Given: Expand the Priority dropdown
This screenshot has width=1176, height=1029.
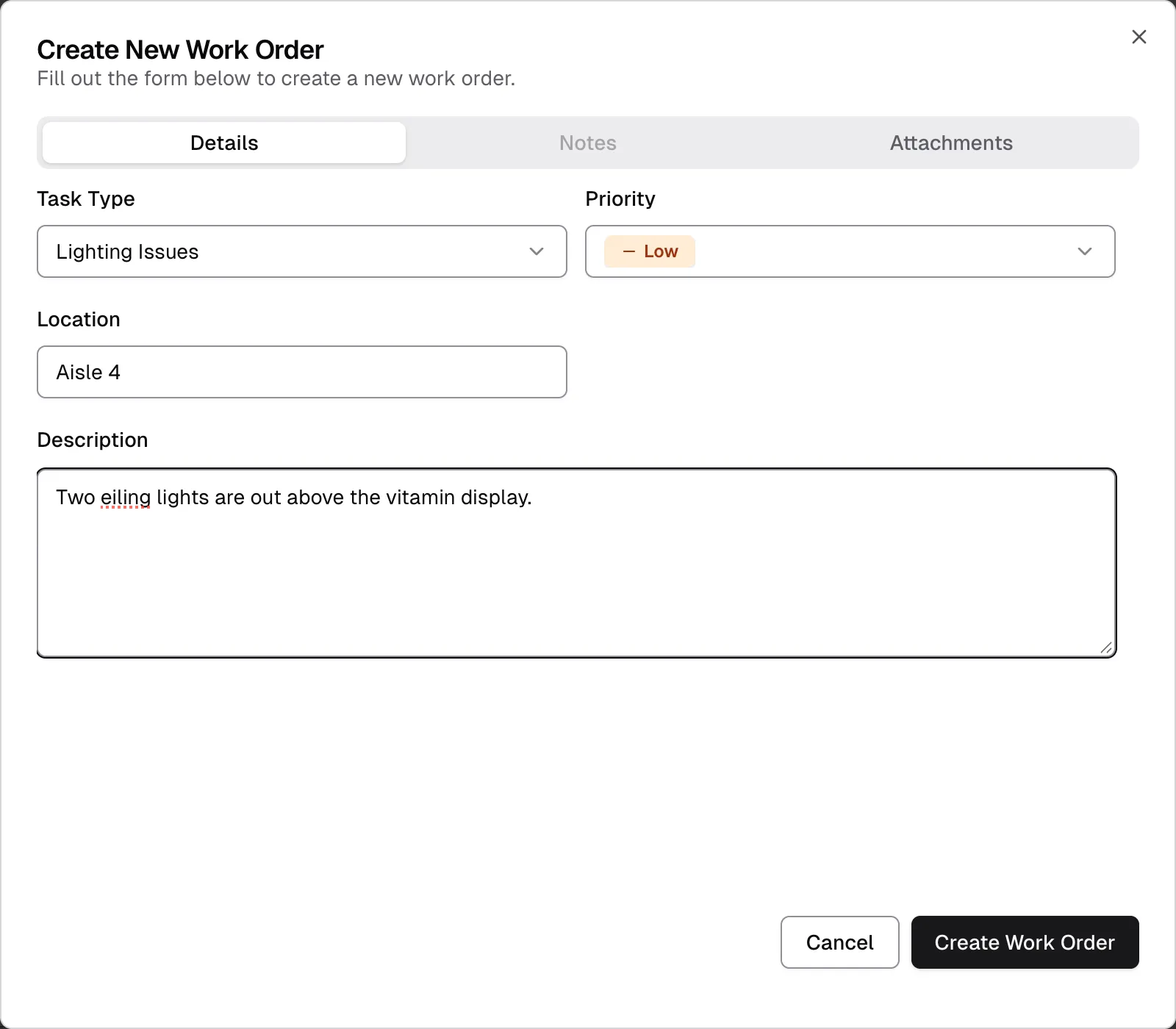Looking at the screenshot, I should pyautogui.click(x=850, y=251).
